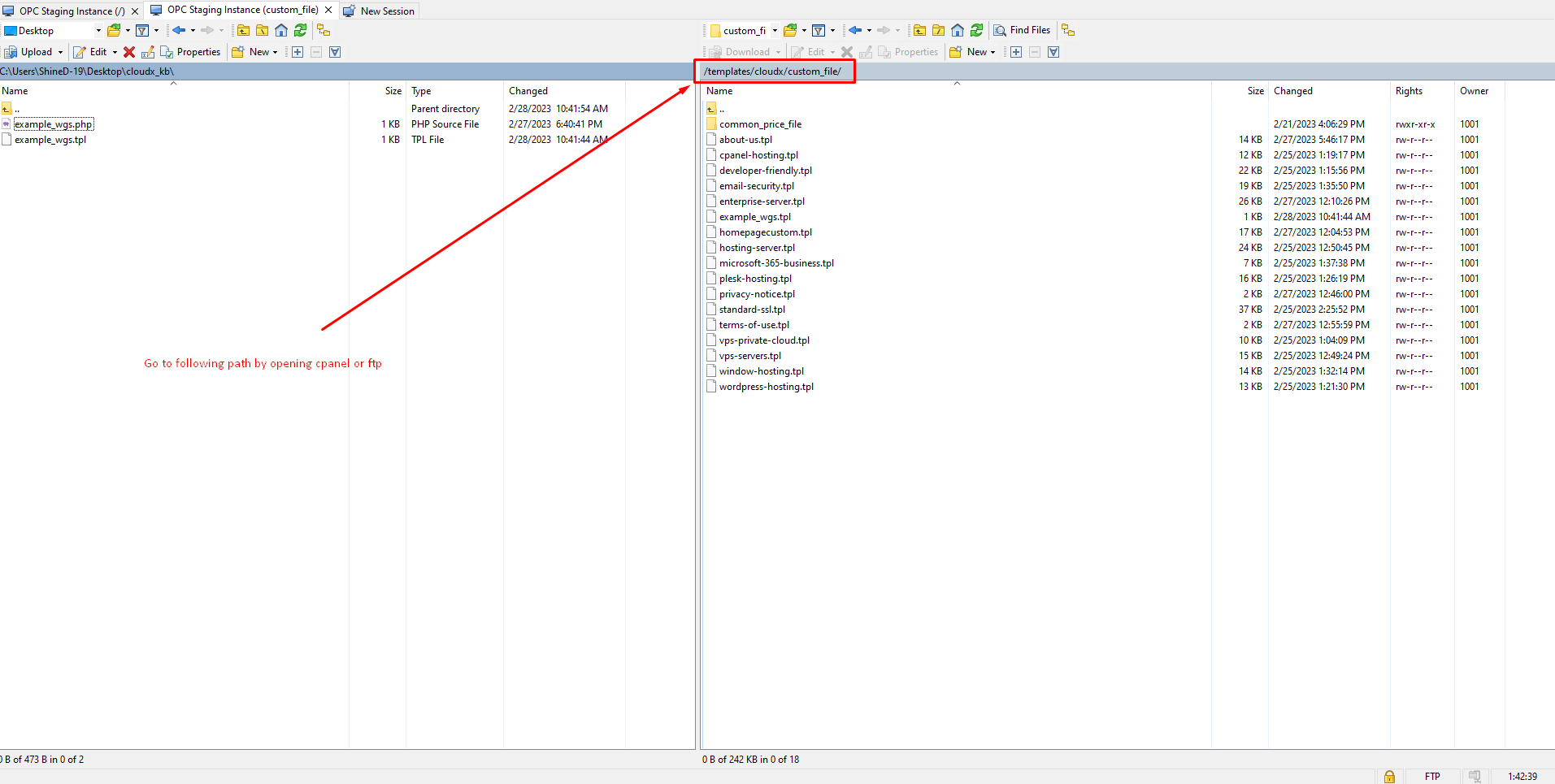Click the Find Files button
Image resolution: width=1555 pixels, height=784 pixels.
pyautogui.click(x=1023, y=30)
